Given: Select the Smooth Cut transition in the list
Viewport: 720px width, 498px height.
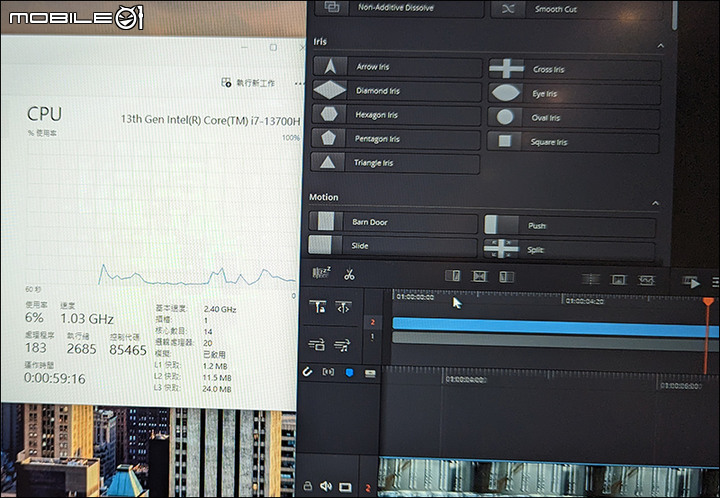Looking at the screenshot, I should [x=577, y=9].
